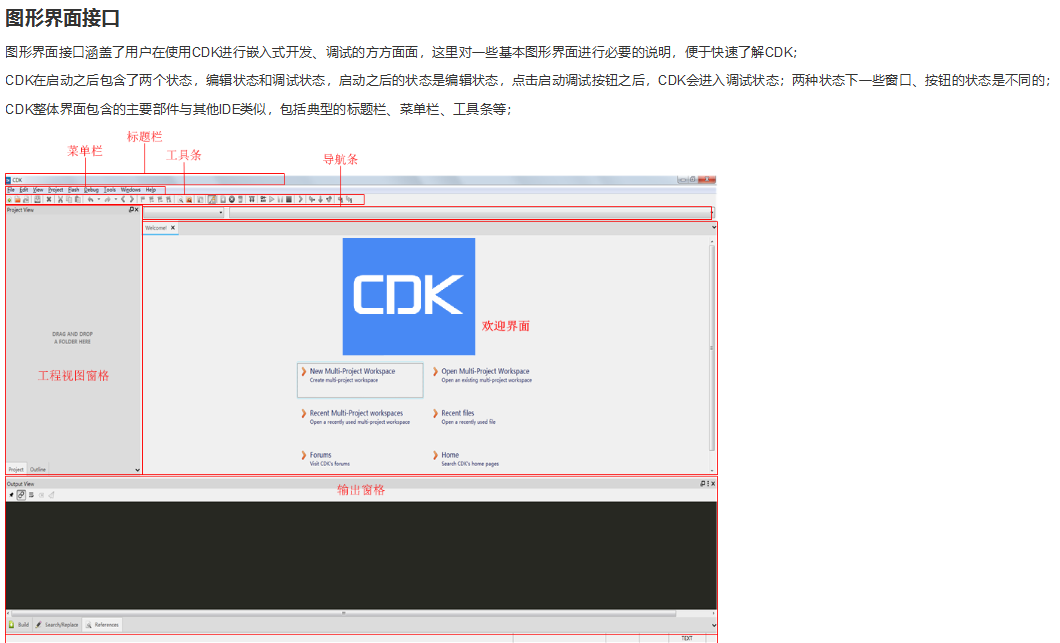Switch to the Outline tab
Image resolution: width=1060 pixels, height=643 pixels.
(x=37, y=470)
